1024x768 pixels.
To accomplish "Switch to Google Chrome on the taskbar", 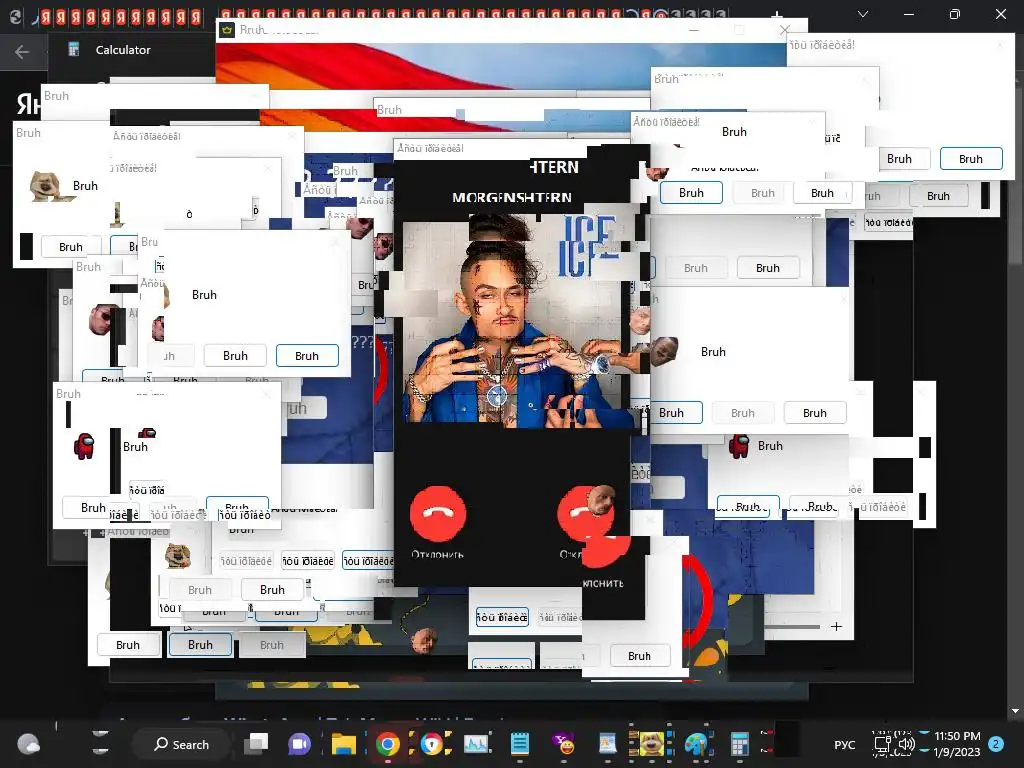I will (x=387, y=744).
